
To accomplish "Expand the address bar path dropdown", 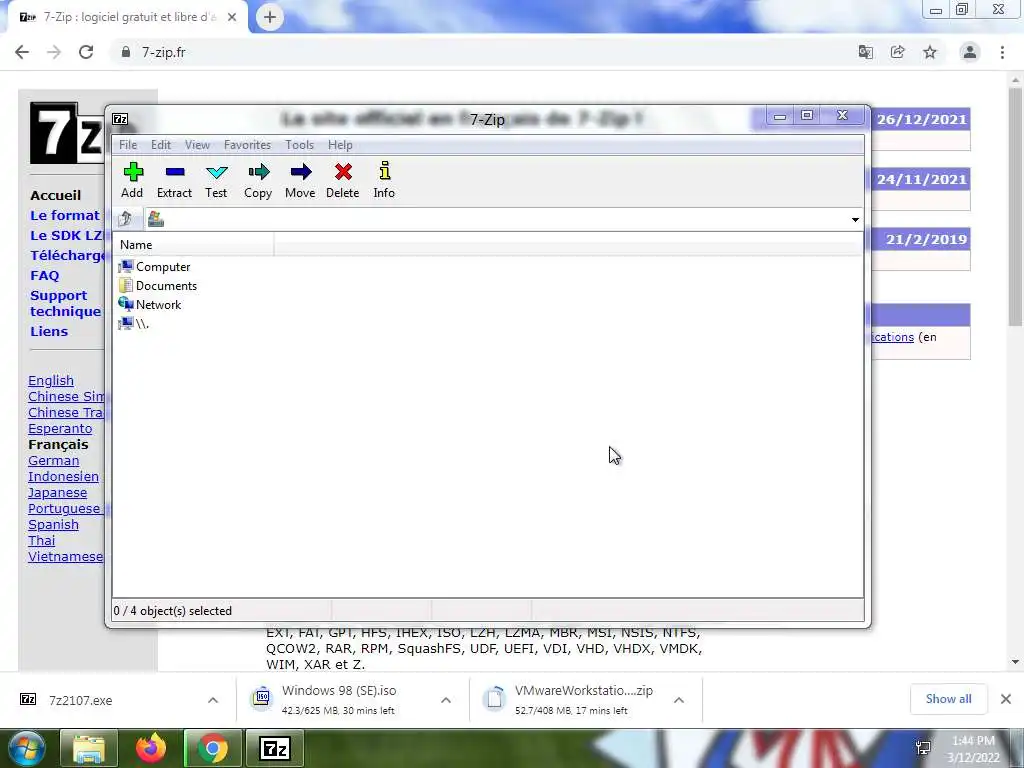I will [x=855, y=219].
